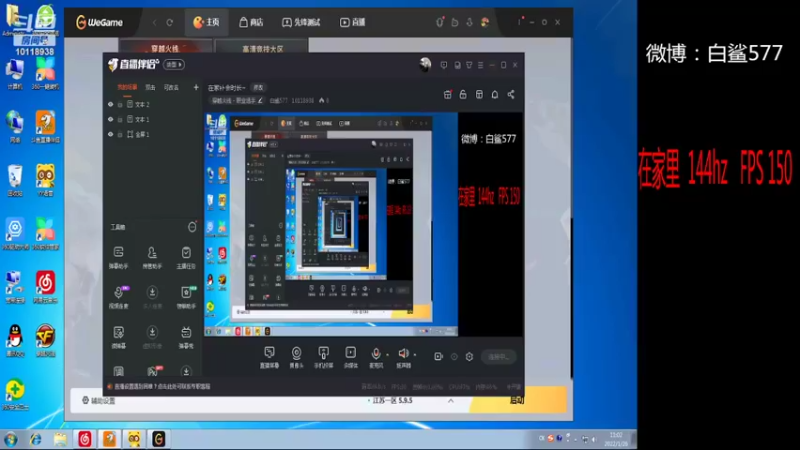Click the share icon in 直播伴侣
Screen dimensions: 800x450
pos(511,94)
